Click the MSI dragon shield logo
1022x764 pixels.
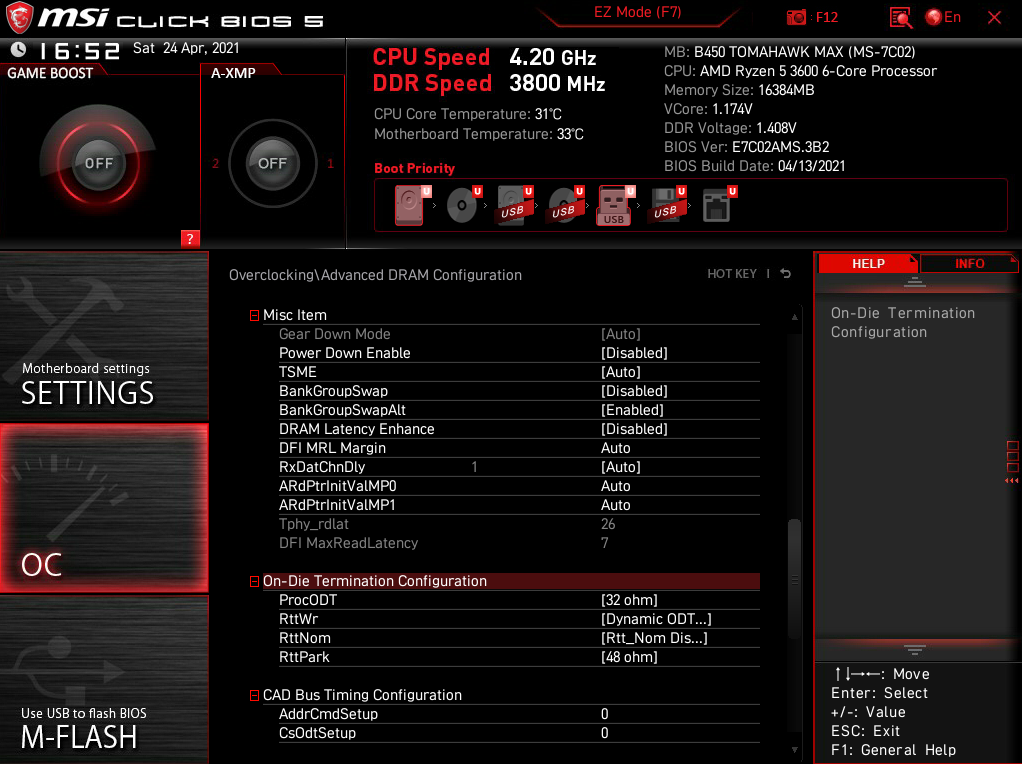click(x=19, y=18)
